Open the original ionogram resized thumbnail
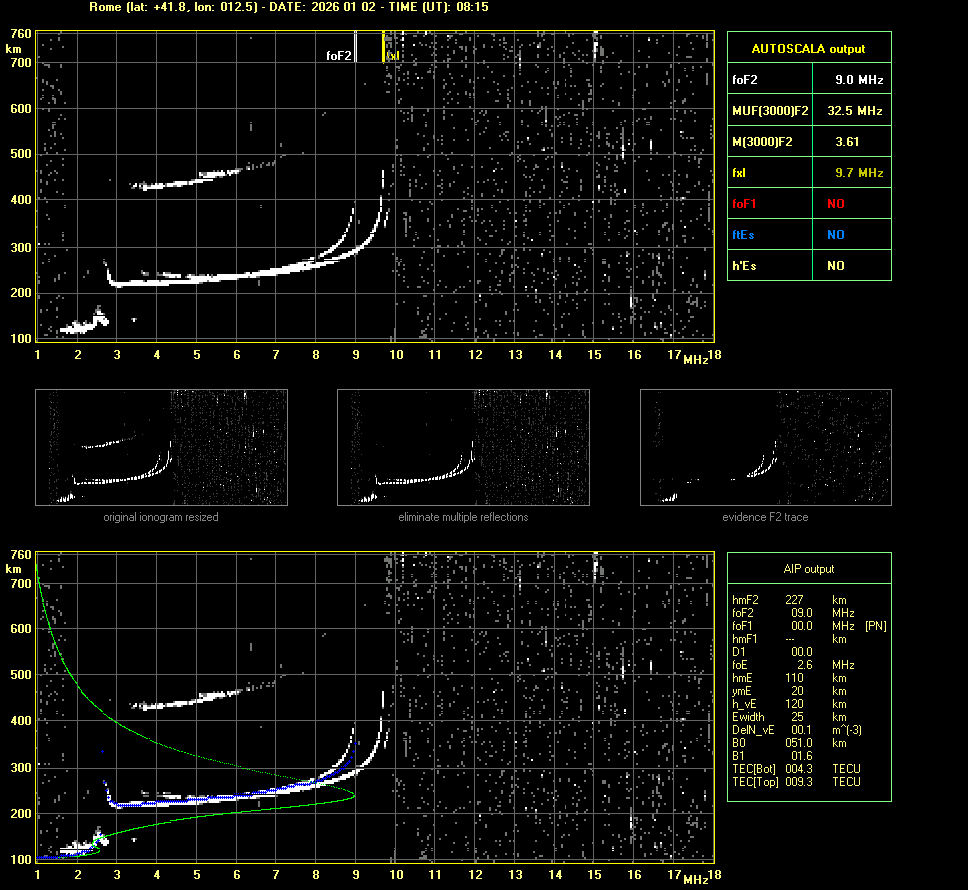This screenshot has height=890, width=968. pos(161,447)
